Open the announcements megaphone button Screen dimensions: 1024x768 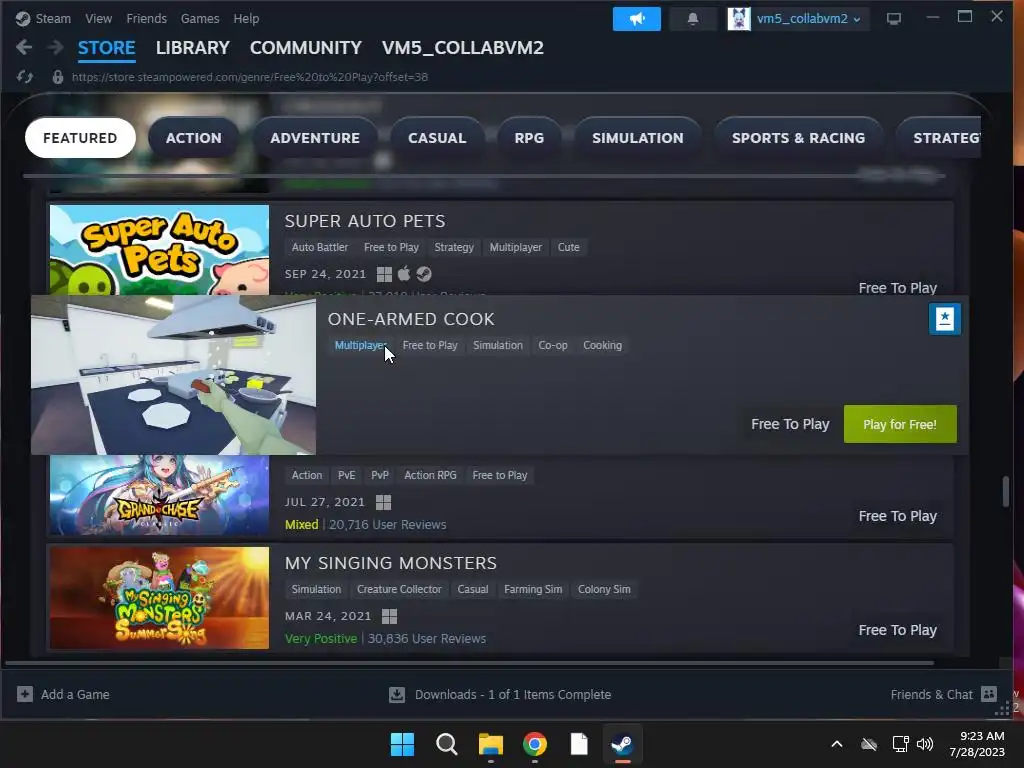(636, 19)
